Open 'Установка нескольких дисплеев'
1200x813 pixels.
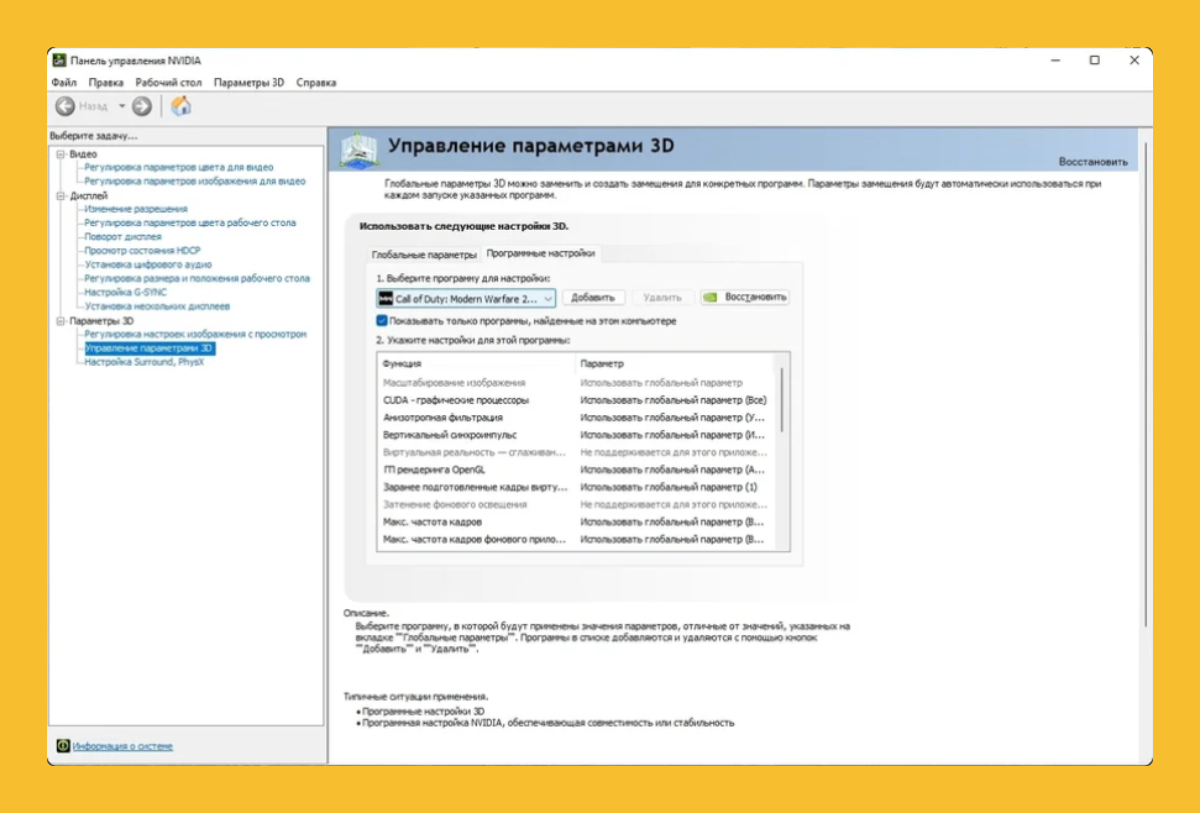(x=157, y=306)
